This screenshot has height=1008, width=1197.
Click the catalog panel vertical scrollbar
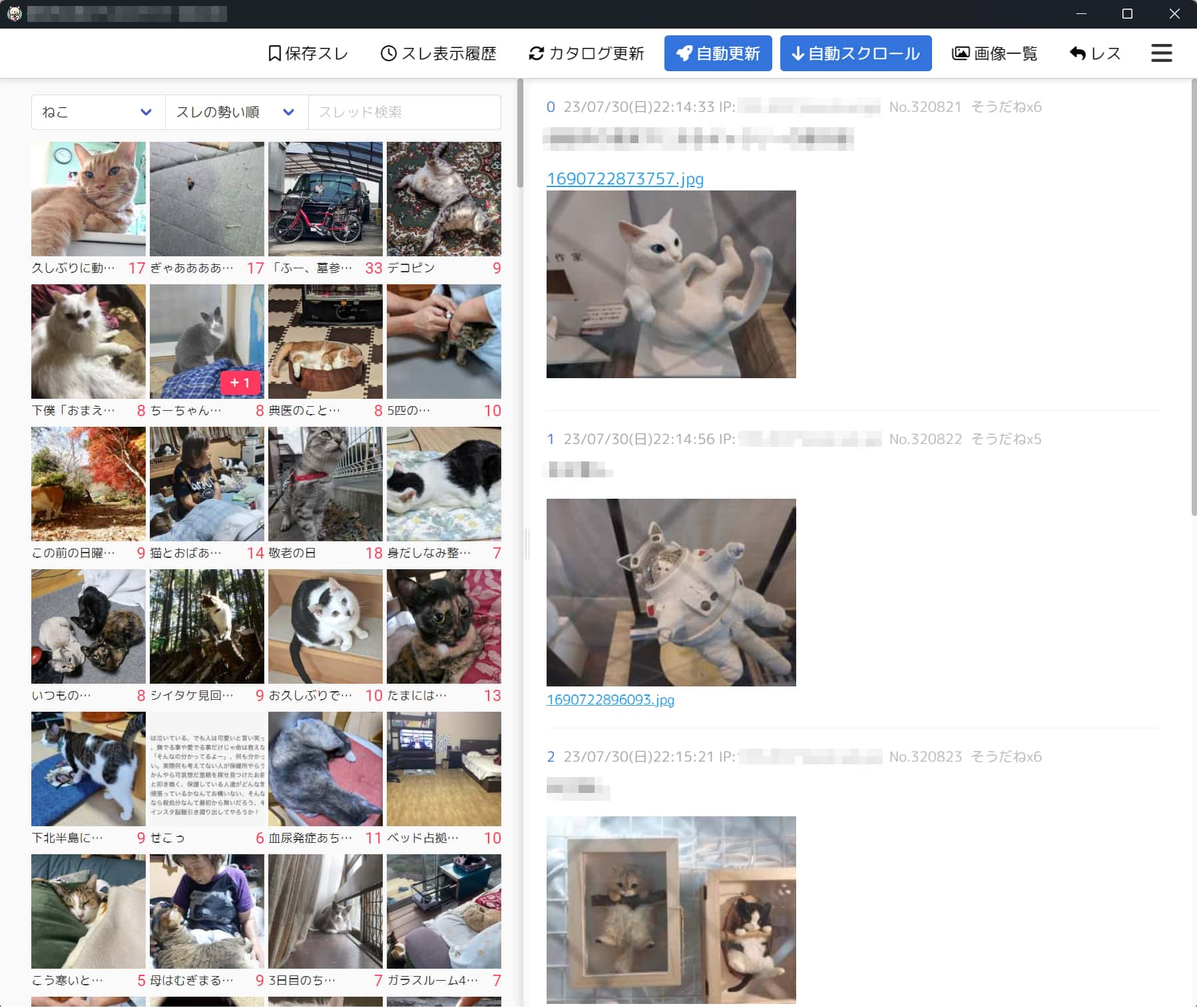coord(520,133)
